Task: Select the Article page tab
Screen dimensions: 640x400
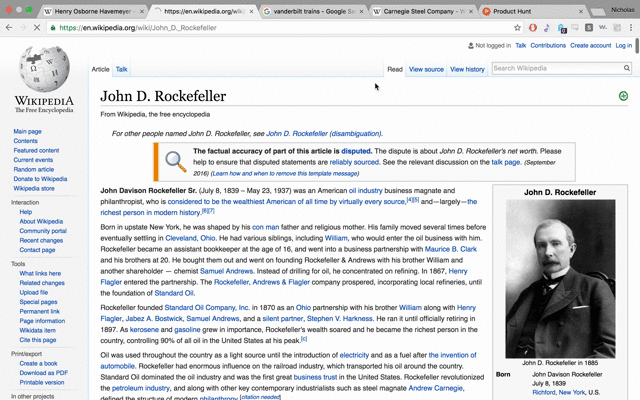Action: tap(100, 69)
